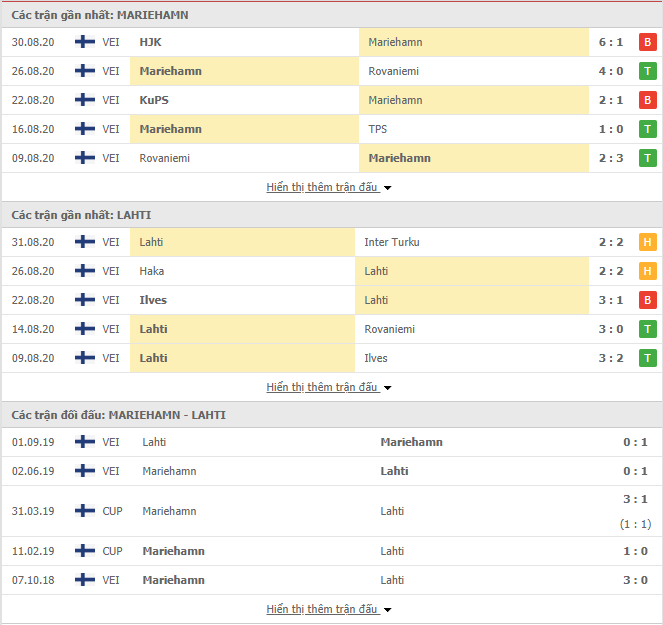The width and height of the screenshot is (663, 625).
Task: Click the 2 : 3 score
Action: coord(611,158)
